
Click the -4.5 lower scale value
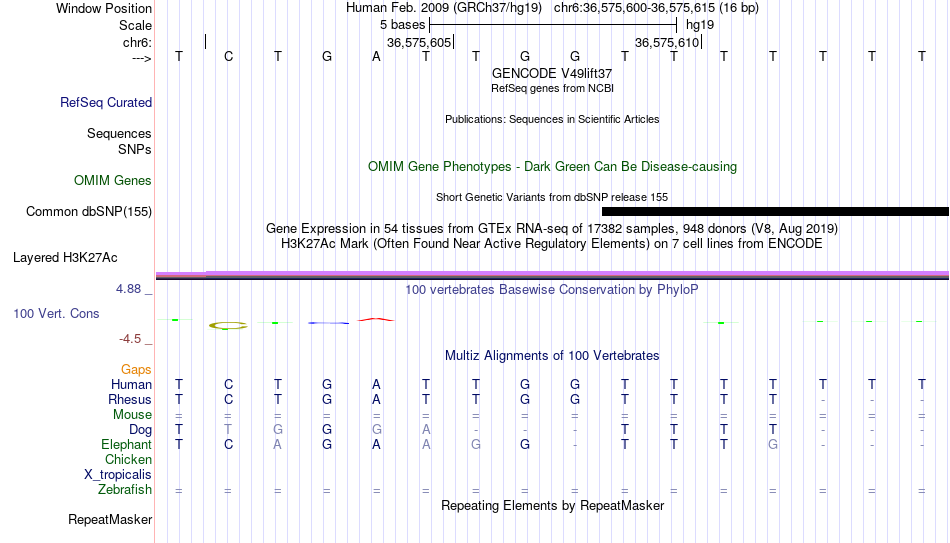[x=130, y=339]
